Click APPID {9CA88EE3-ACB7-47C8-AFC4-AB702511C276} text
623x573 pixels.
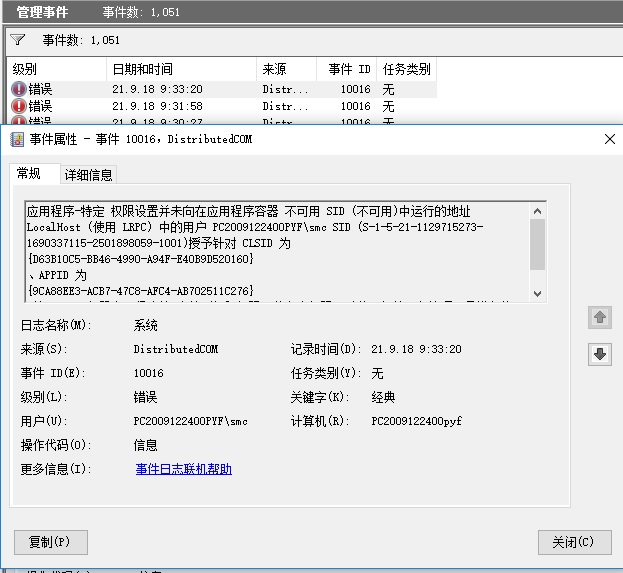coord(141,291)
